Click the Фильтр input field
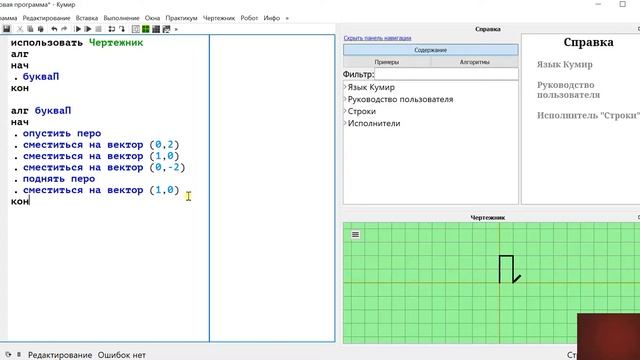The width and height of the screenshot is (640, 360). (x=446, y=74)
